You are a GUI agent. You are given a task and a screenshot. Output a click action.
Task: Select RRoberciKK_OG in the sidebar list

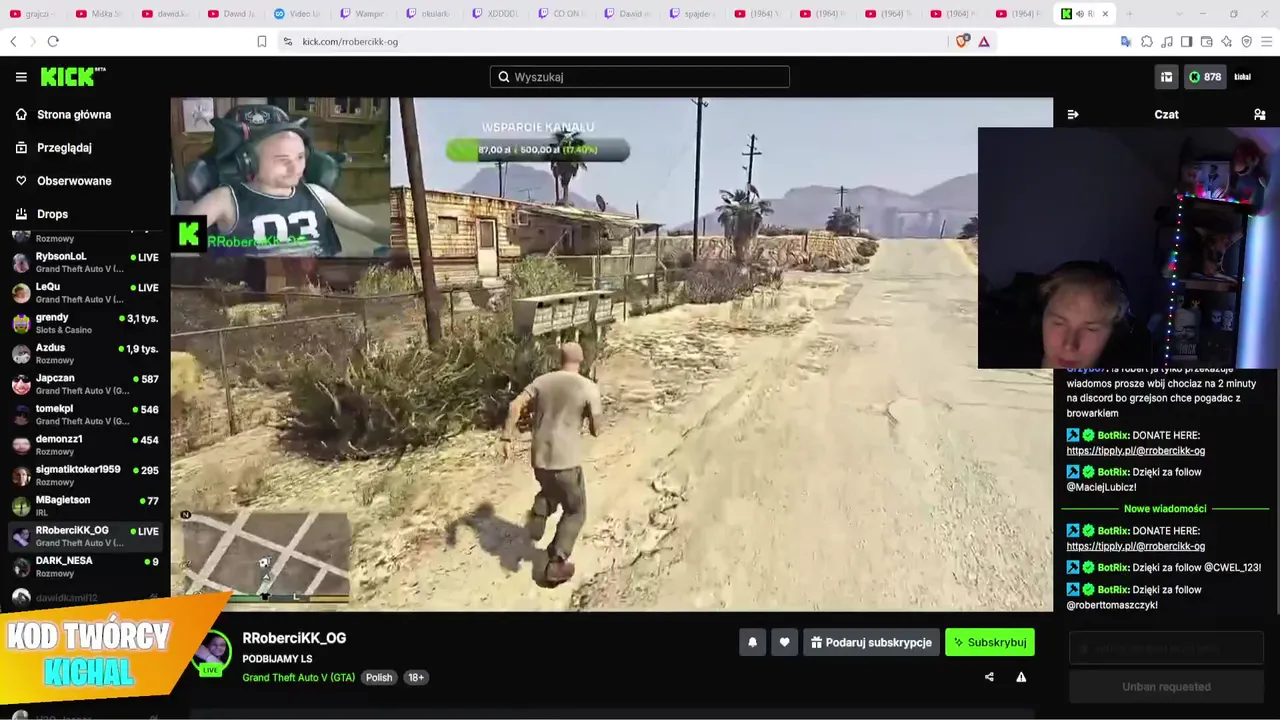(x=85, y=536)
